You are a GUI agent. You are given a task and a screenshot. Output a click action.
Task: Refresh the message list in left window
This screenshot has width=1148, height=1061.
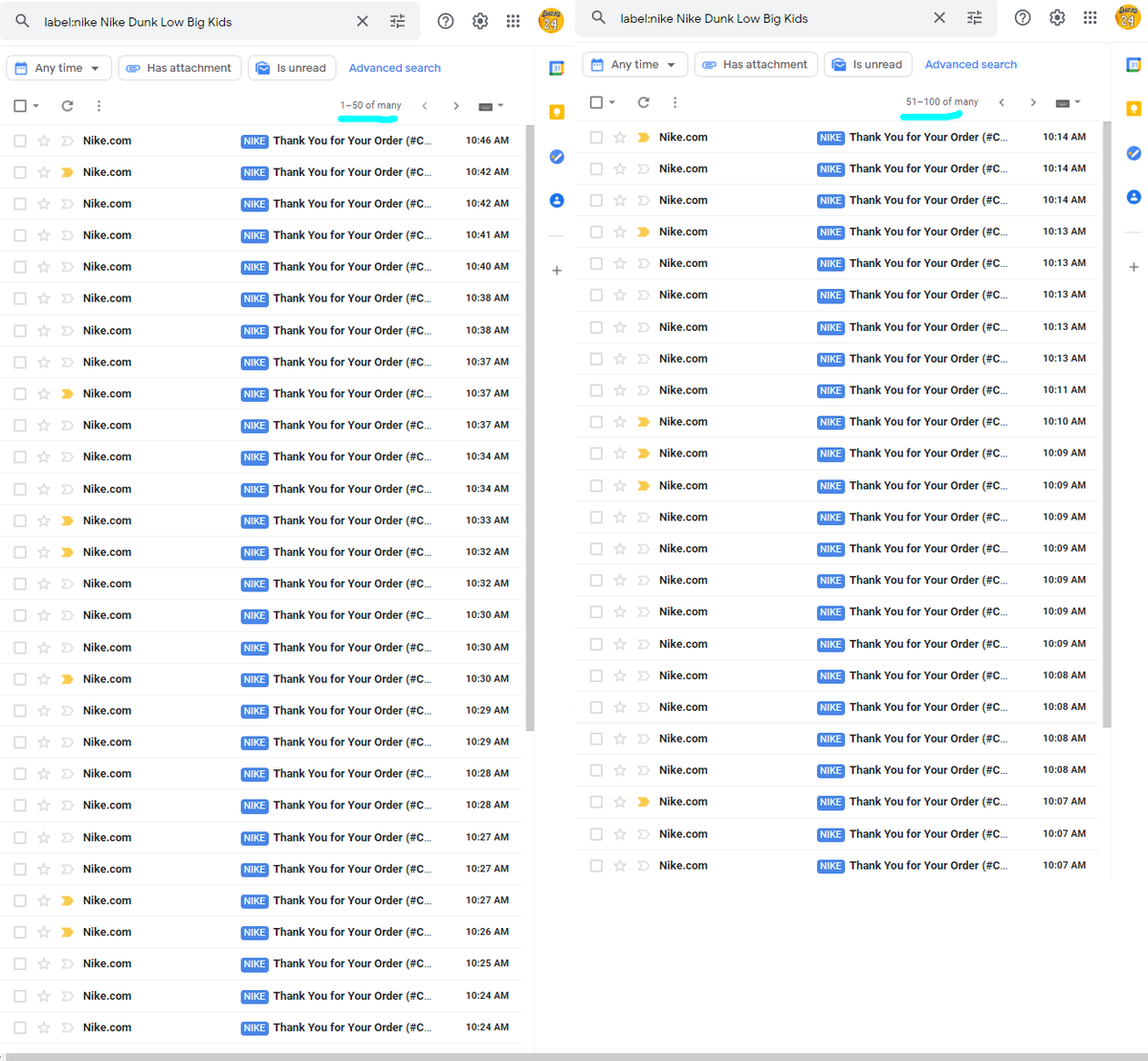pos(67,105)
